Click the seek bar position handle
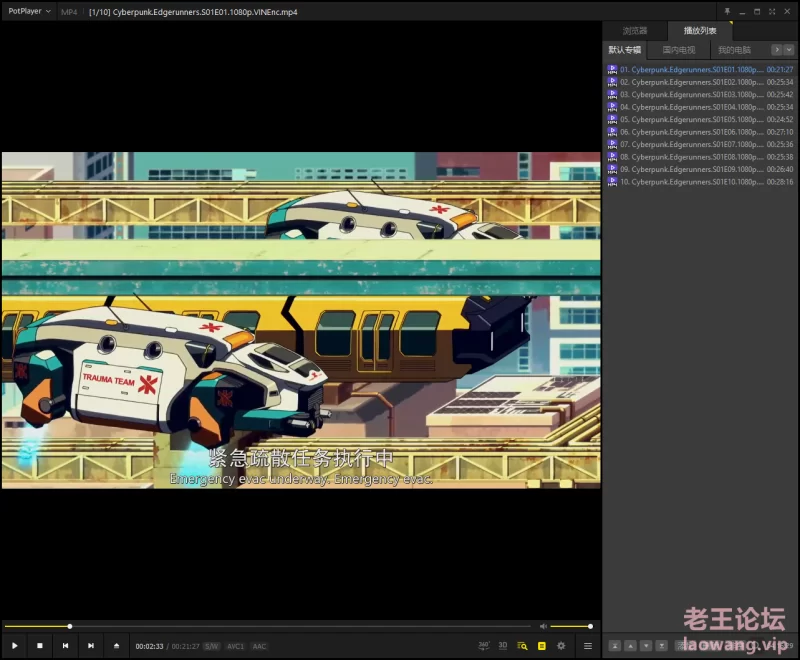This screenshot has height=660, width=800. pyautogui.click(x=70, y=626)
